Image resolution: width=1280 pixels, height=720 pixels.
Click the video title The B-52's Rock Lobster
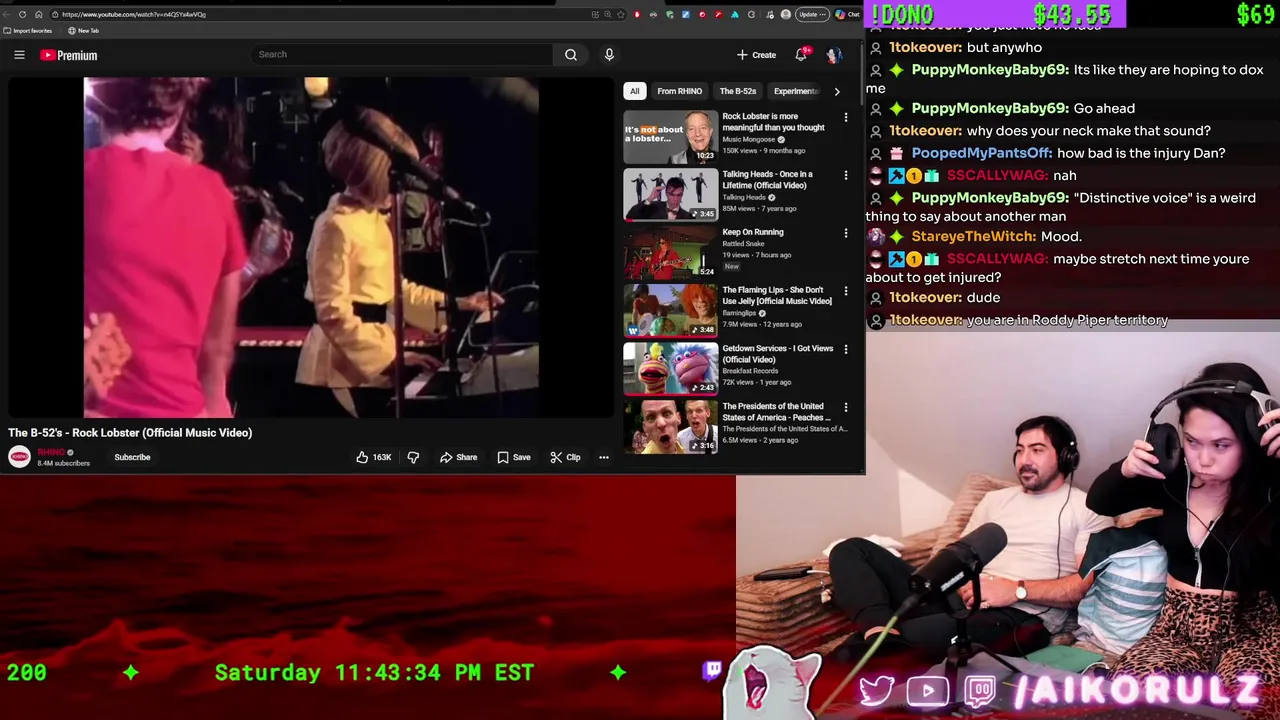pos(130,433)
